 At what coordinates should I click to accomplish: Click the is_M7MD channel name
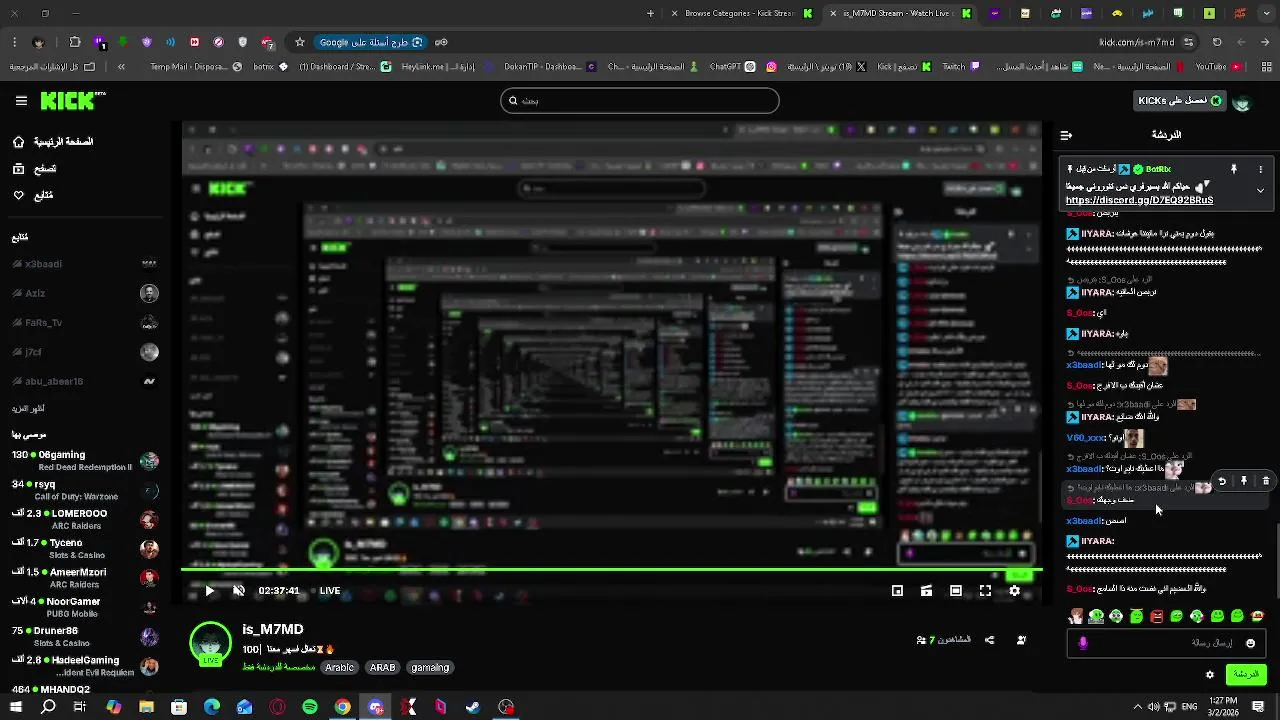pos(273,630)
